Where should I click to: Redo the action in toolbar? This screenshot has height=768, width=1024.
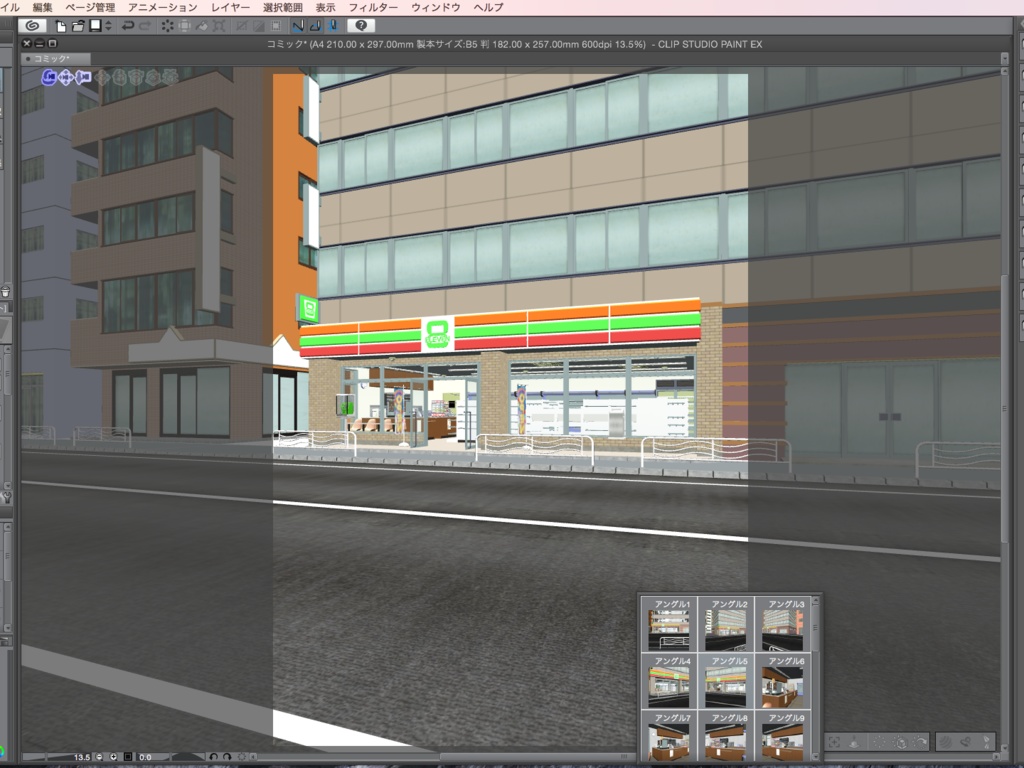click(x=145, y=26)
